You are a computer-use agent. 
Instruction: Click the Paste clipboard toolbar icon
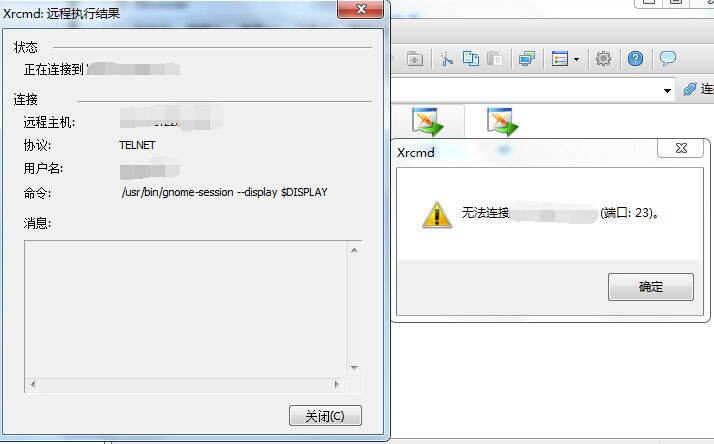tap(495, 59)
